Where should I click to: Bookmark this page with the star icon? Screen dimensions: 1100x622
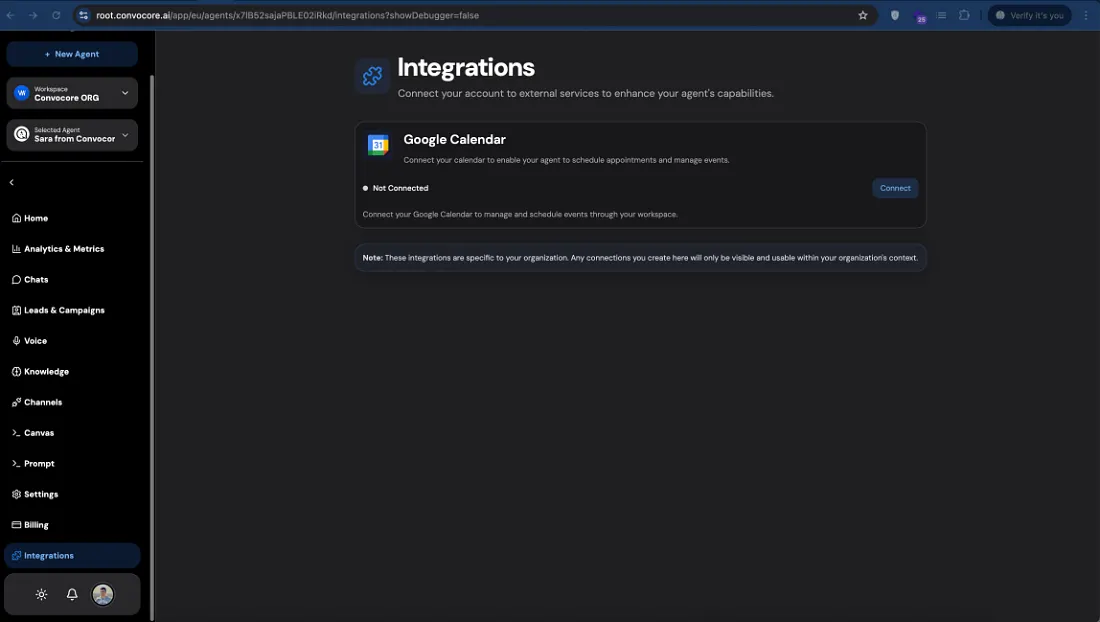click(863, 15)
